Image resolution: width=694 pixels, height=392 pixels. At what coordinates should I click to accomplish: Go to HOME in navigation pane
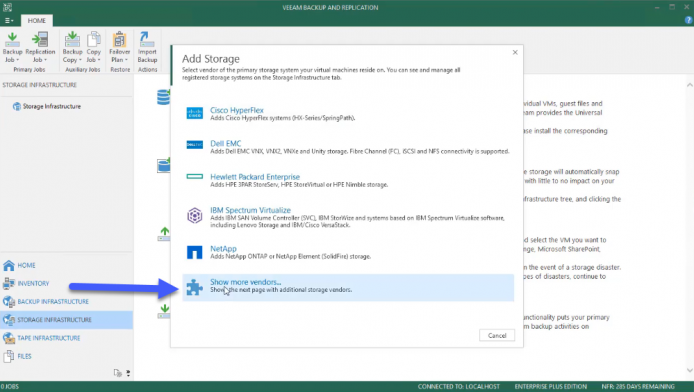click(27, 265)
